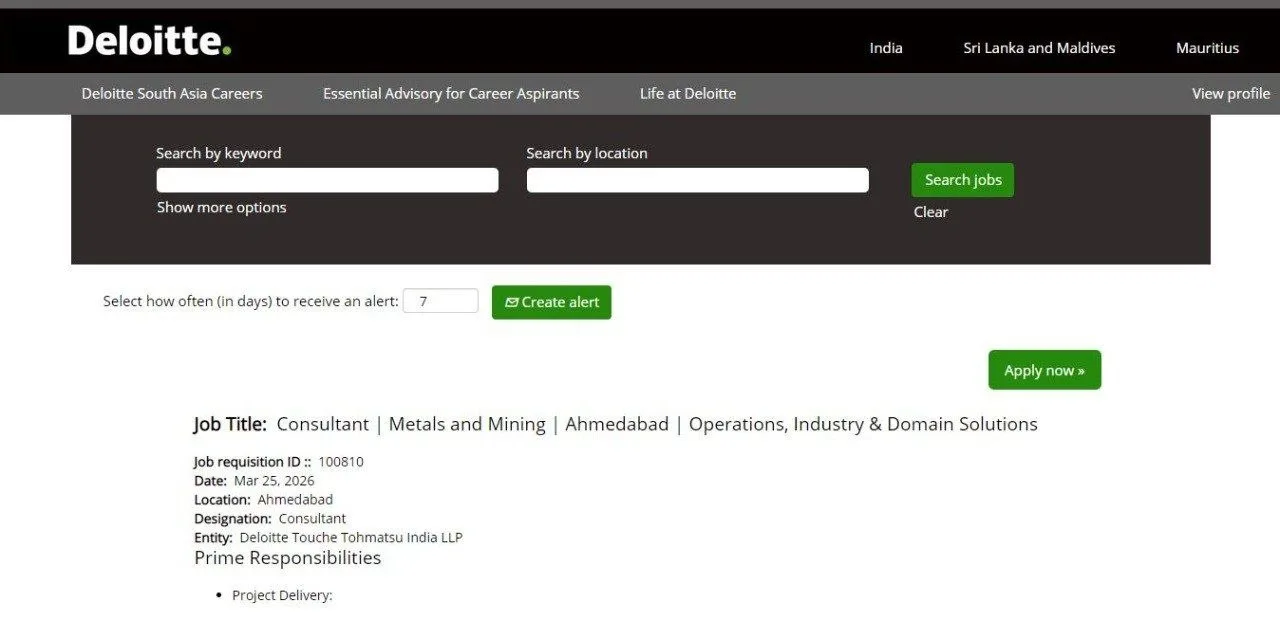Navigate to Life at Deloitte

pyautogui.click(x=688, y=94)
